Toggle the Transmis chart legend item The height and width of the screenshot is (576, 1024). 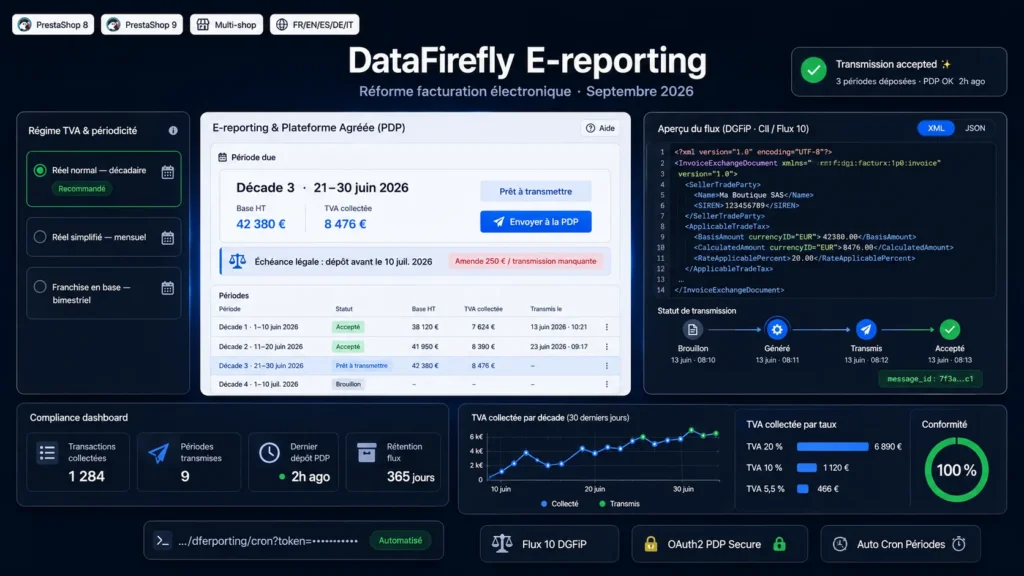click(x=619, y=504)
